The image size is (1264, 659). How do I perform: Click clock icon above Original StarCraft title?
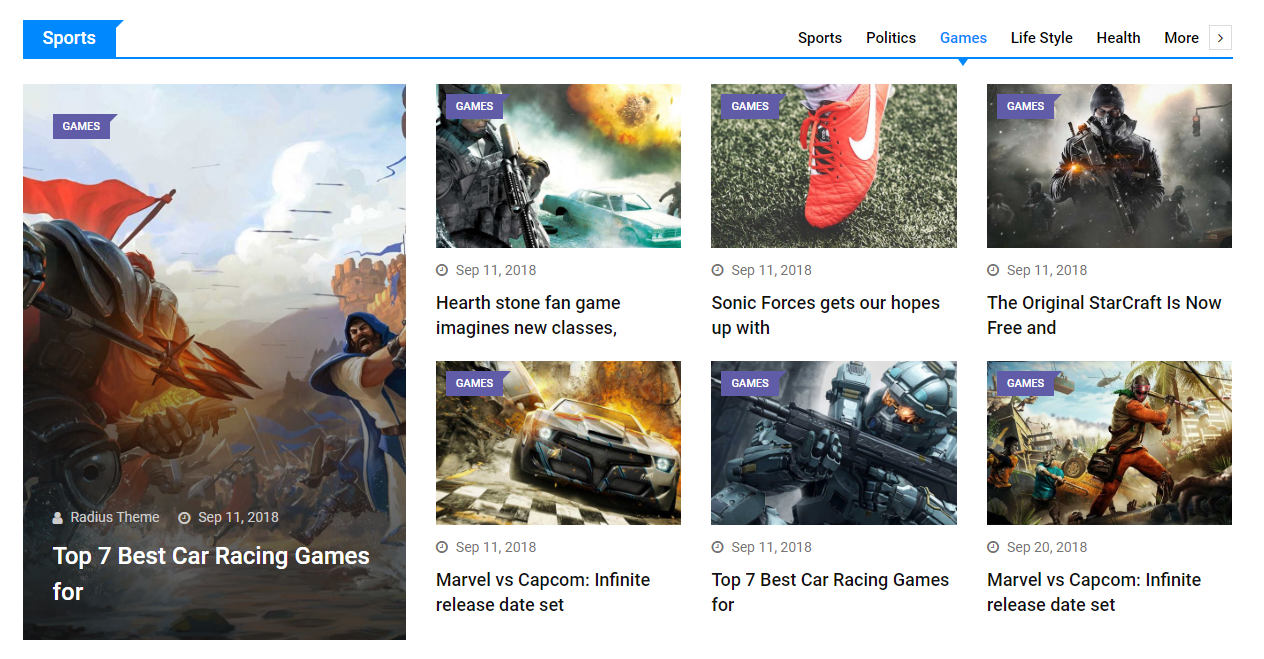tap(993, 270)
